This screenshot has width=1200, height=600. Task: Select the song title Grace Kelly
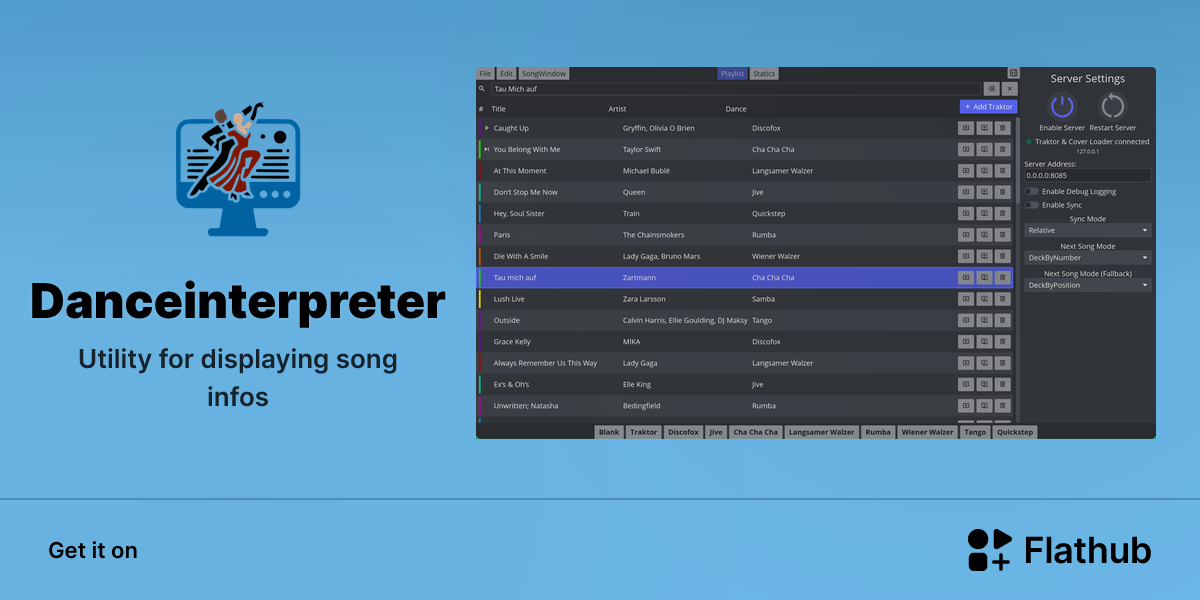512,341
